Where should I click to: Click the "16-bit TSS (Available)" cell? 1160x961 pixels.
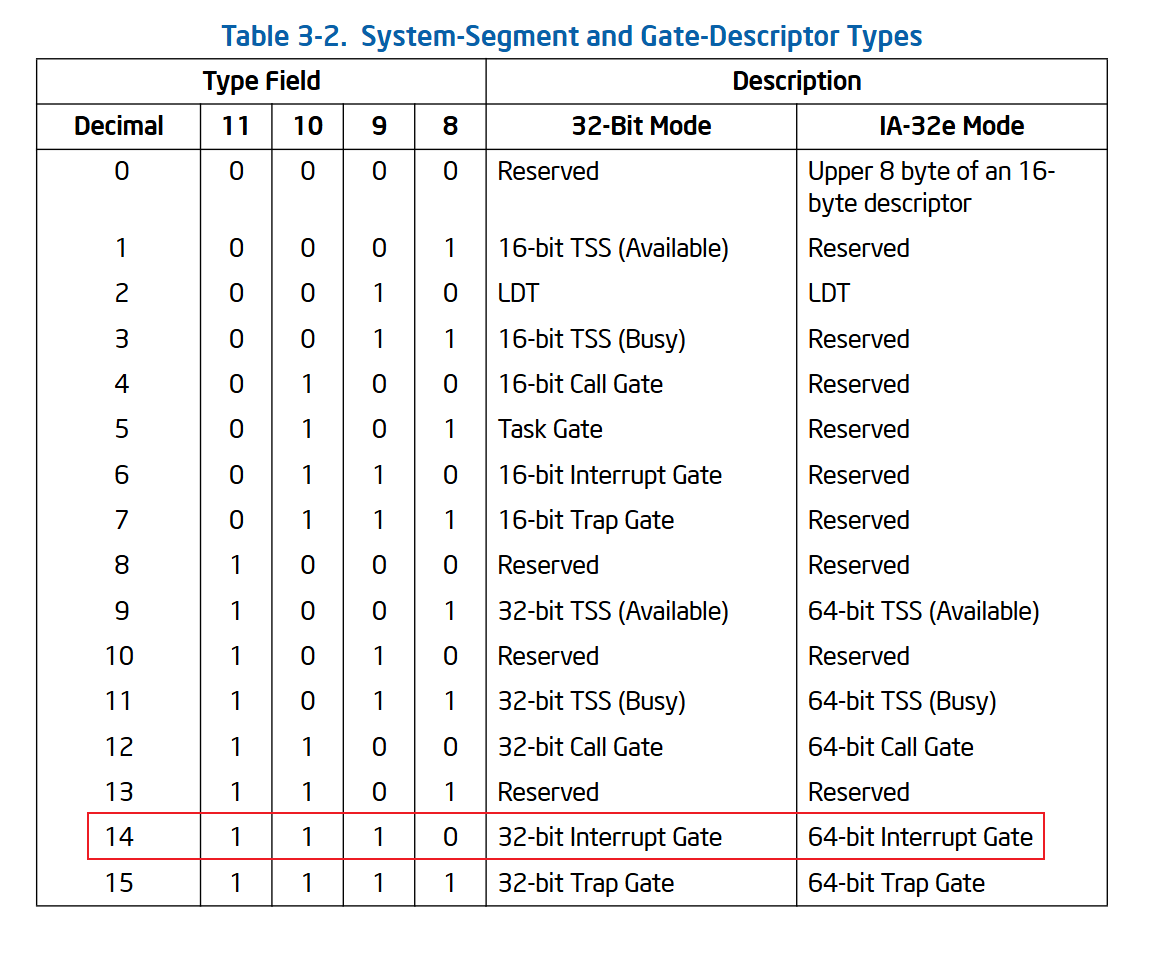[x=613, y=249]
